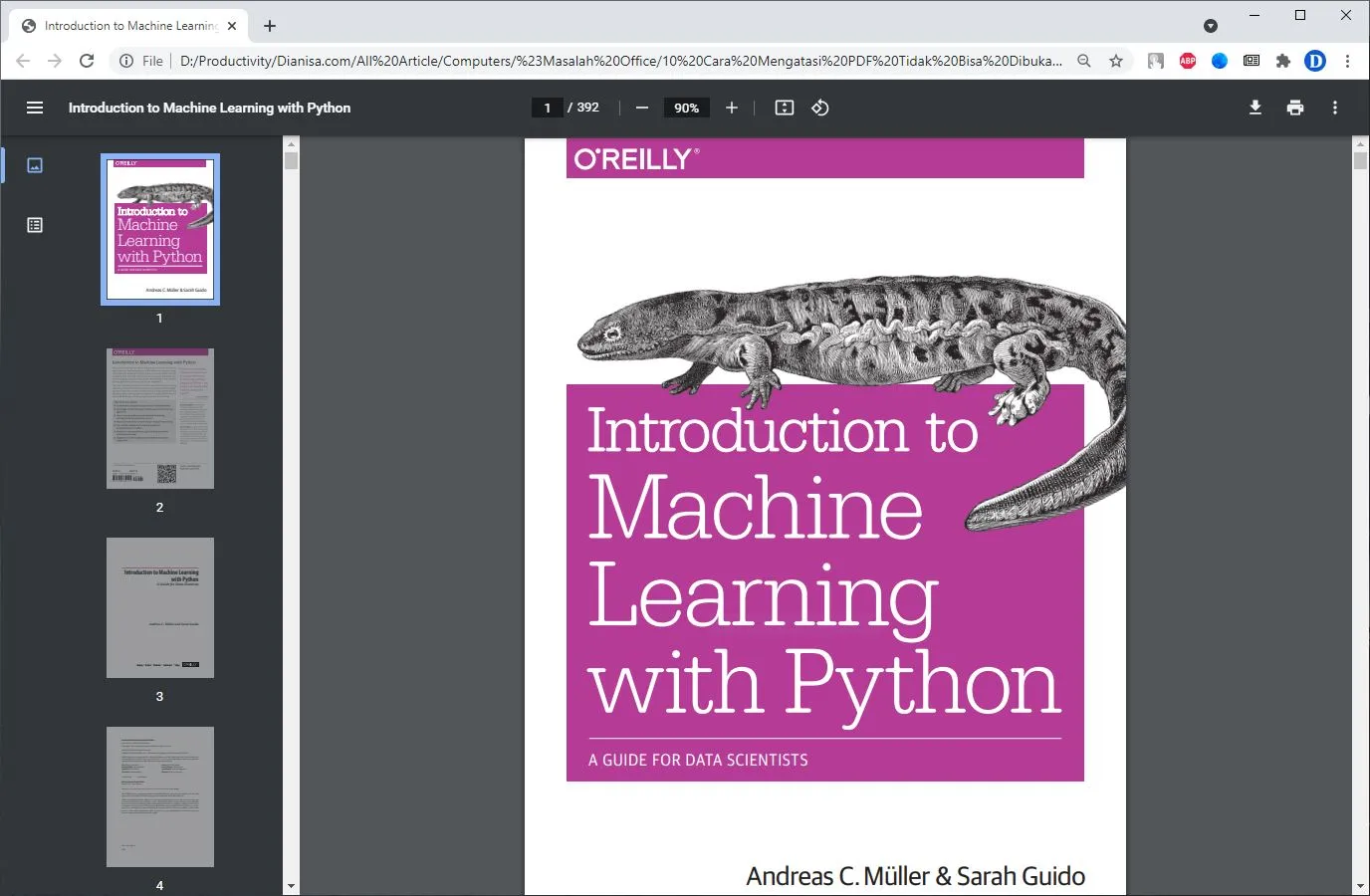Screen dimensions: 1370x896
Task: Zoom in on the PDF
Action: click(x=732, y=108)
